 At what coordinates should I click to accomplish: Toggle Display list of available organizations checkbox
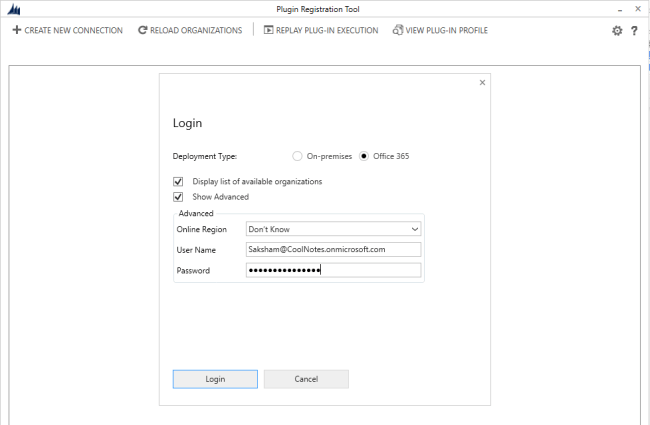coord(178,182)
